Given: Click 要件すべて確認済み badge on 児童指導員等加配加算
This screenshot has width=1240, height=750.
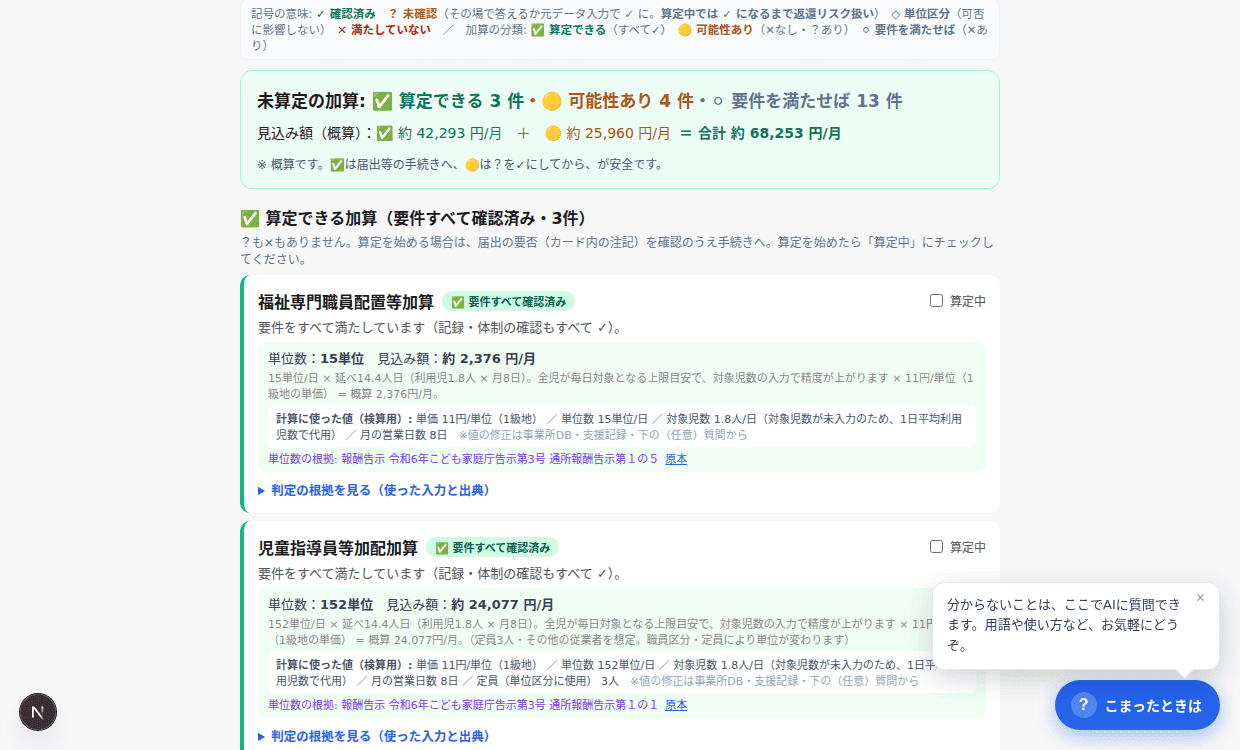Looking at the screenshot, I should click(492, 548).
